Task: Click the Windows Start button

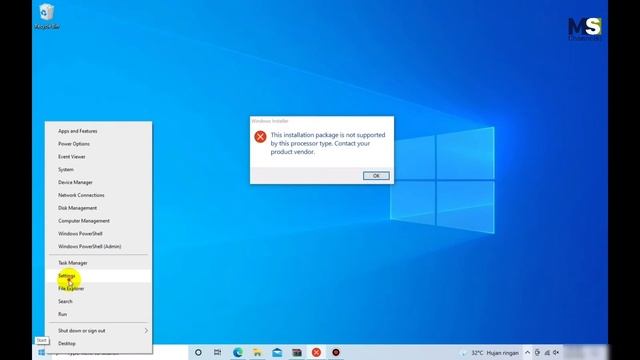Action: (42, 352)
